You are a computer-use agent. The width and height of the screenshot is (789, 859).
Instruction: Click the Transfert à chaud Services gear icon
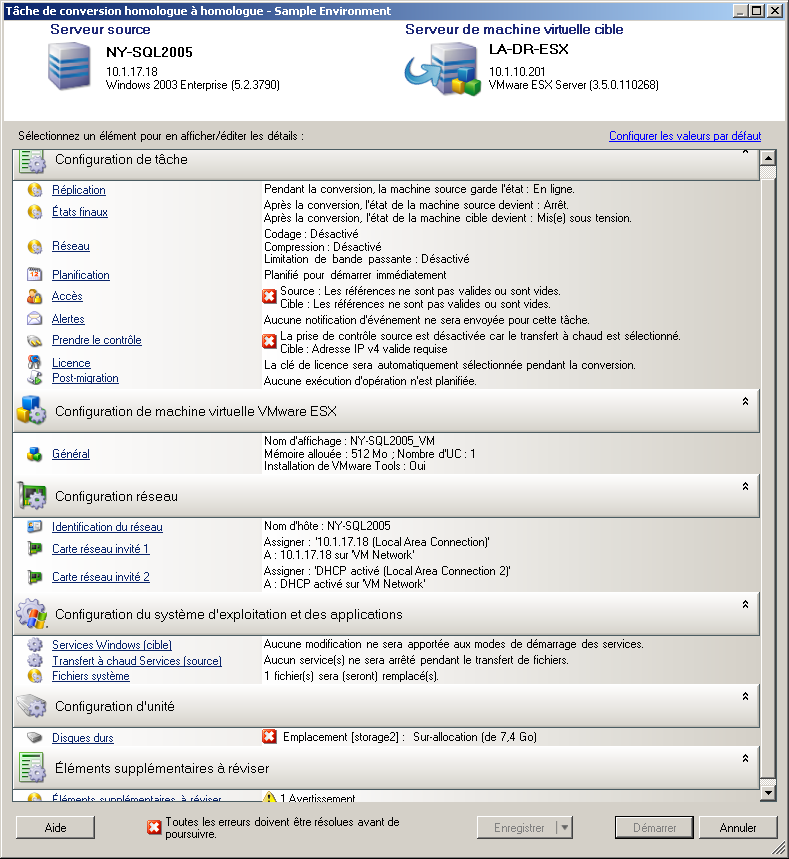(35, 660)
